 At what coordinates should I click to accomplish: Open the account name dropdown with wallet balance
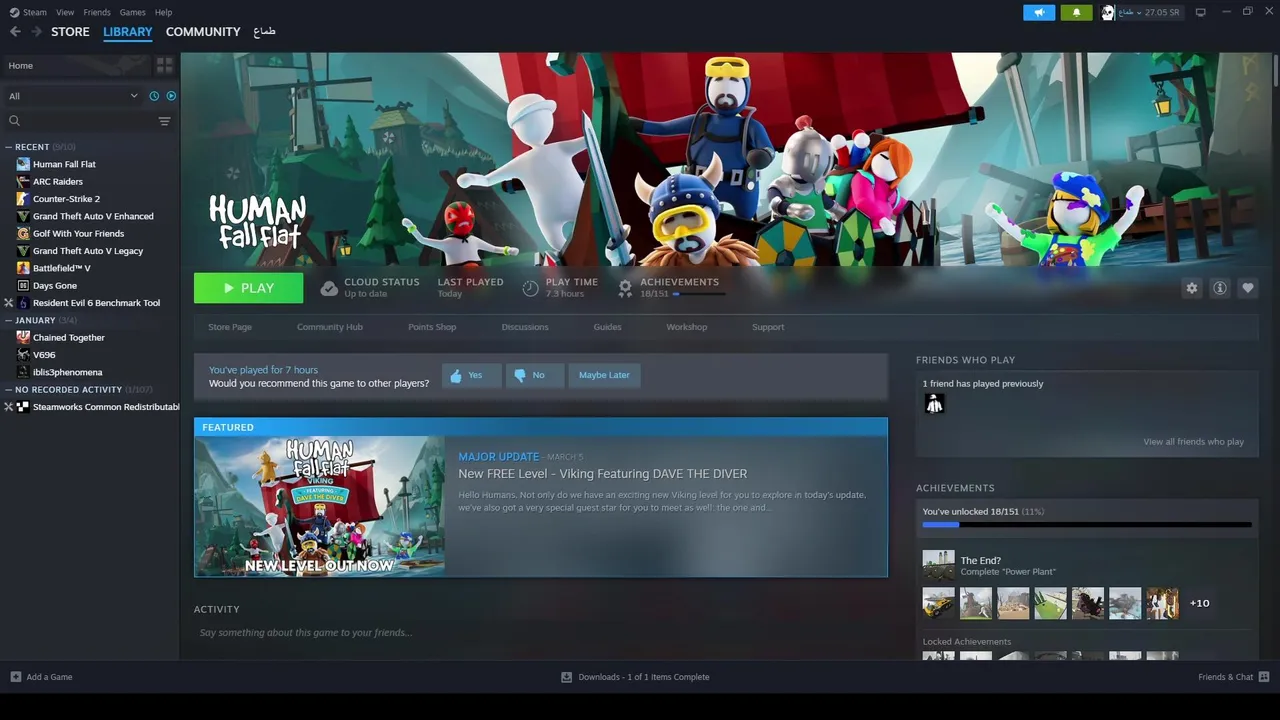pyautogui.click(x=1148, y=12)
